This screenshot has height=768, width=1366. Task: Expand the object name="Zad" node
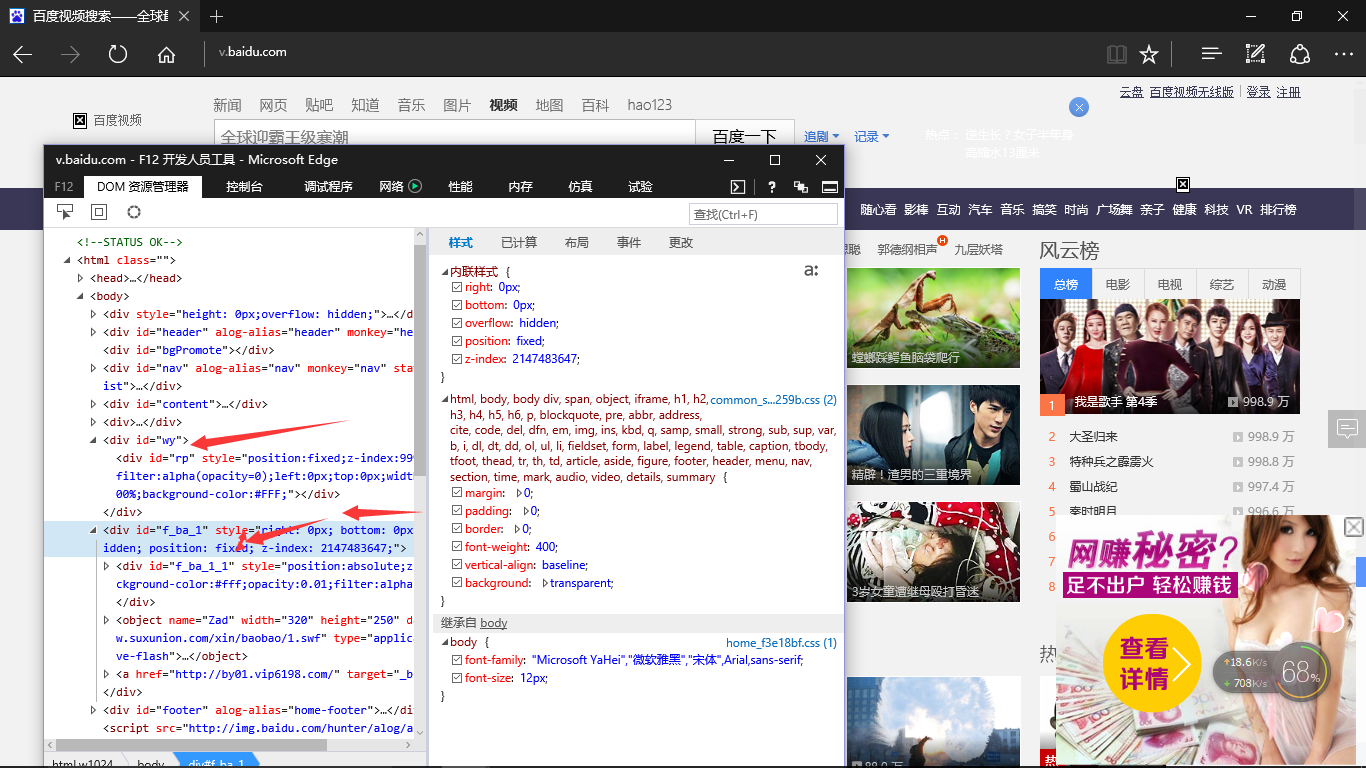tap(107, 620)
